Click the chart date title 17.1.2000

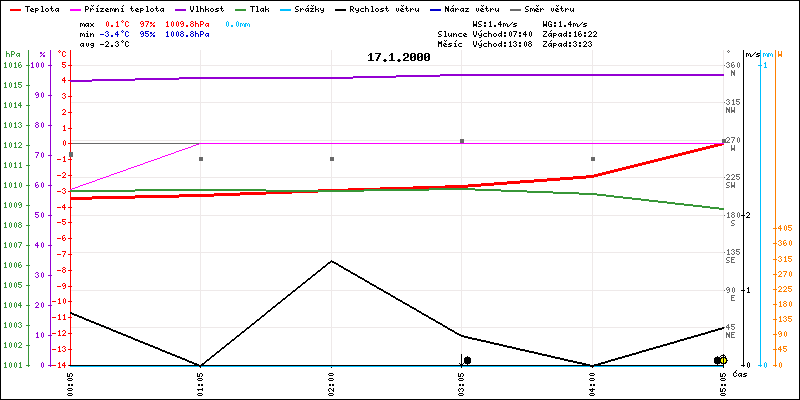(x=399, y=57)
